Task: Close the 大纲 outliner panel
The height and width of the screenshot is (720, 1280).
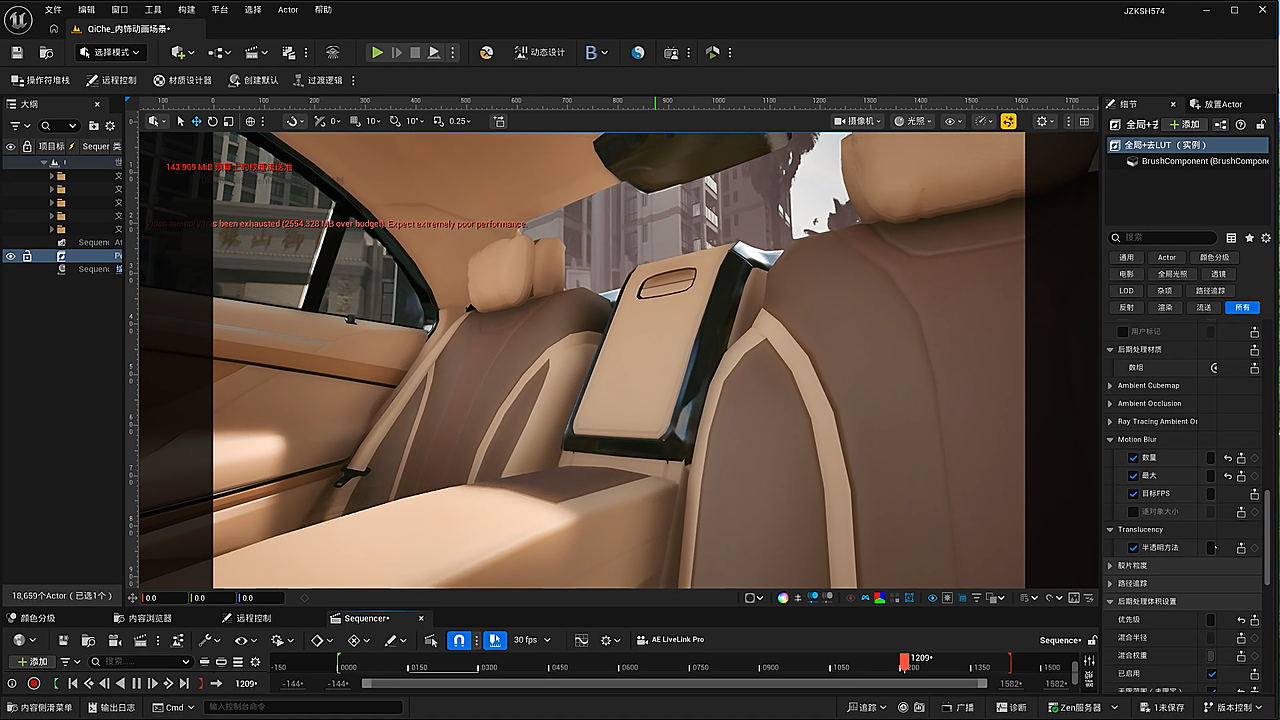Action: coord(97,104)
